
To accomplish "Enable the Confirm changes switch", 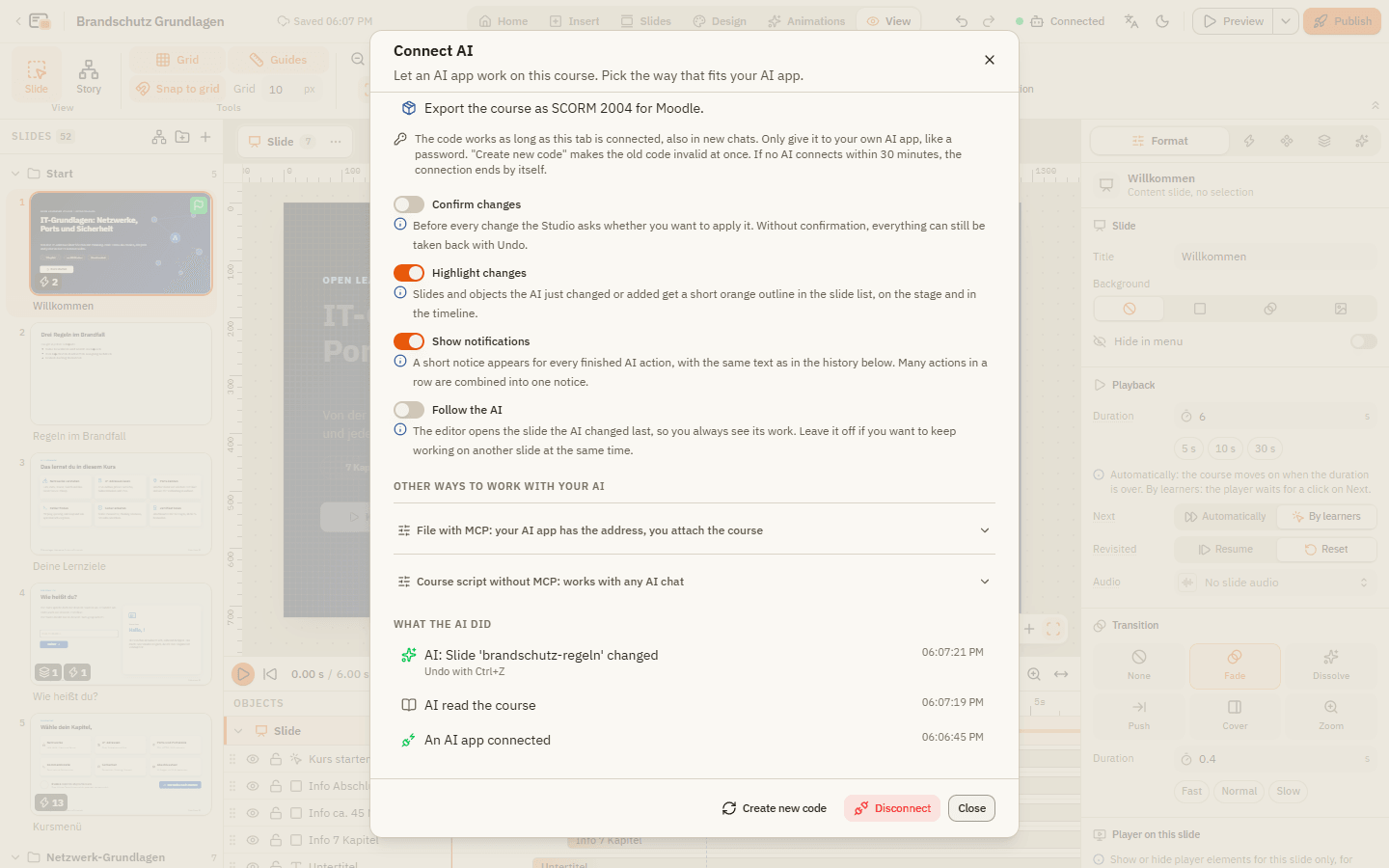I will click(x=409, y=204).
